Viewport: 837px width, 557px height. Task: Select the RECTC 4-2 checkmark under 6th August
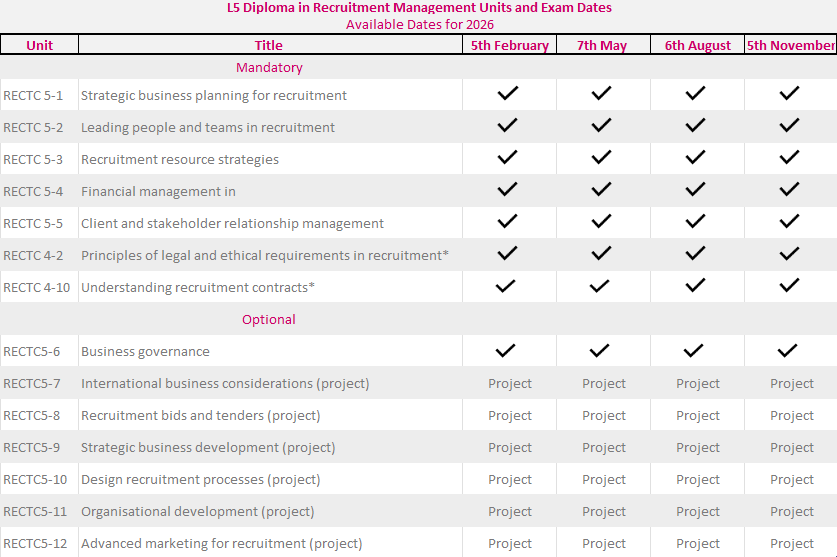click(695, 254)
